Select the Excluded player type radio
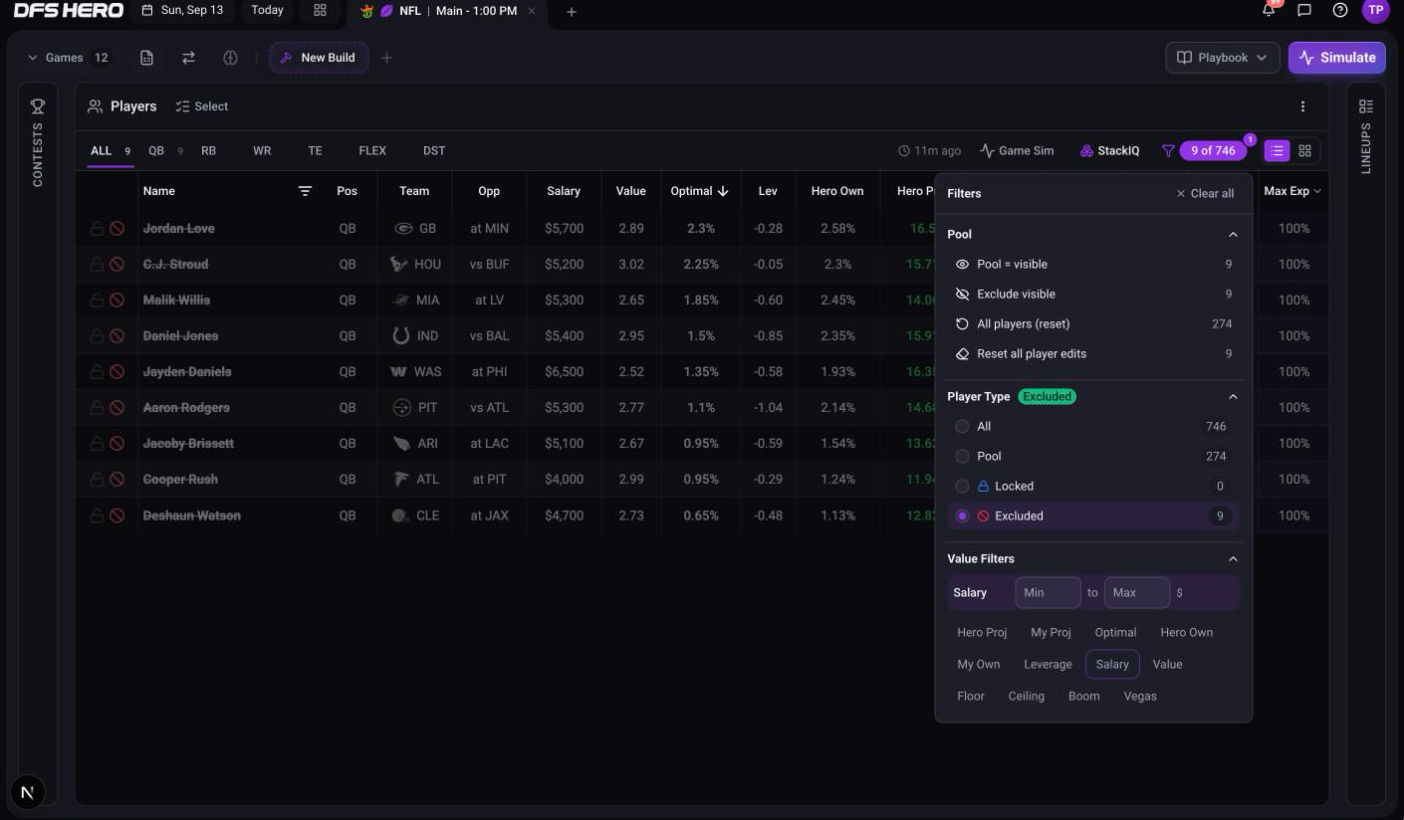This screenshot has width=1404, height=820. [962, 516]
